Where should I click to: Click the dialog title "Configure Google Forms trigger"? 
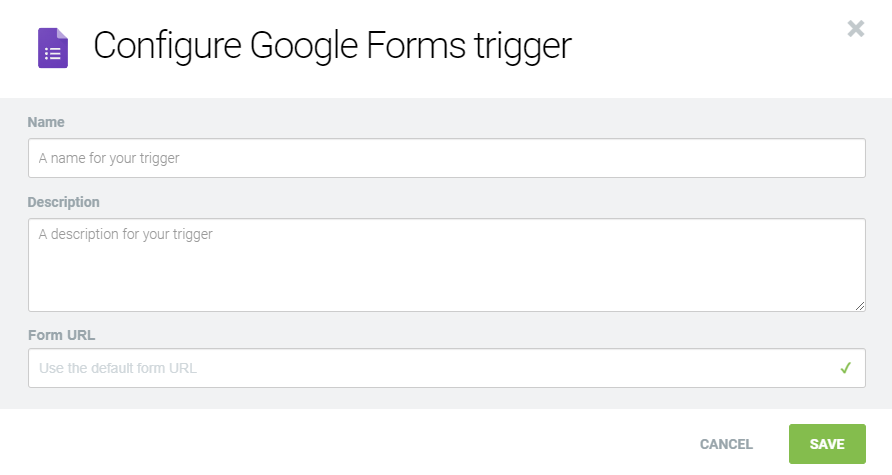click(x=332, y=47)
